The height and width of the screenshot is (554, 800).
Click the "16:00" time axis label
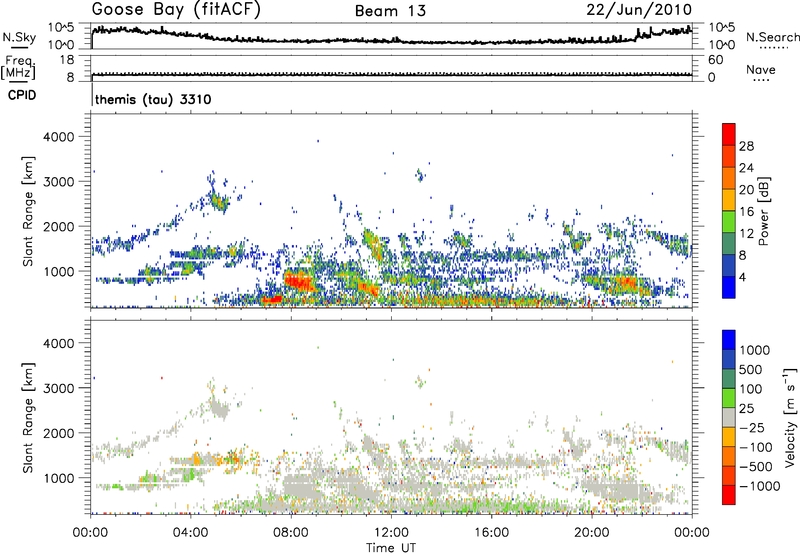tap(491, 533)
